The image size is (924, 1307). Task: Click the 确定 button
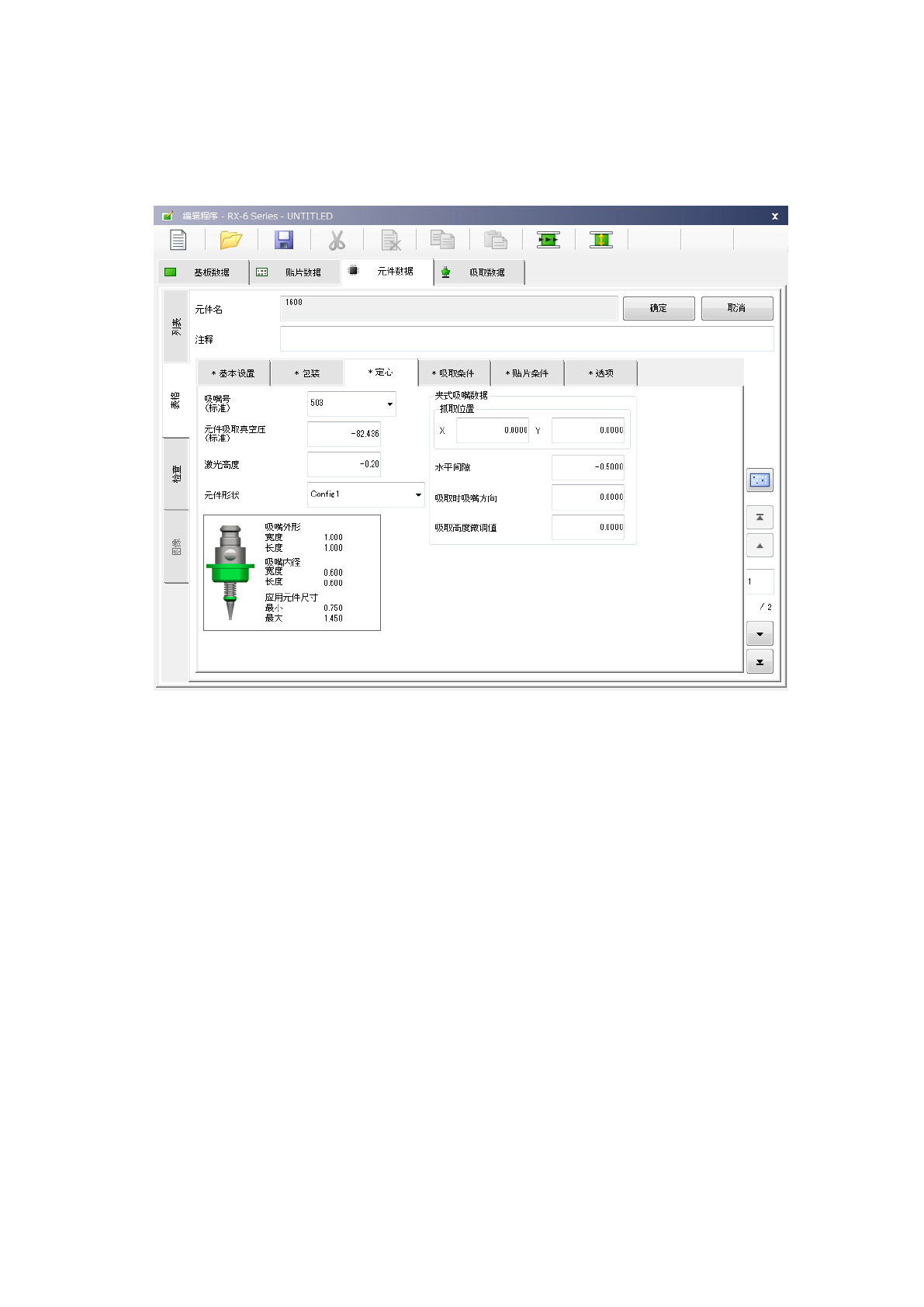659,308
